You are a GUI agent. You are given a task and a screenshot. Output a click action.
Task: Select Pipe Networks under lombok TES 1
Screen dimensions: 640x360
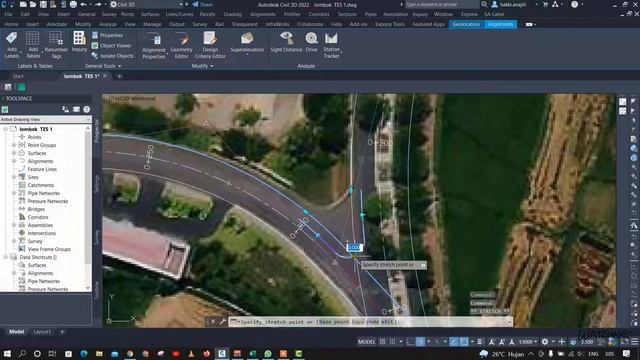click(44, 193)
